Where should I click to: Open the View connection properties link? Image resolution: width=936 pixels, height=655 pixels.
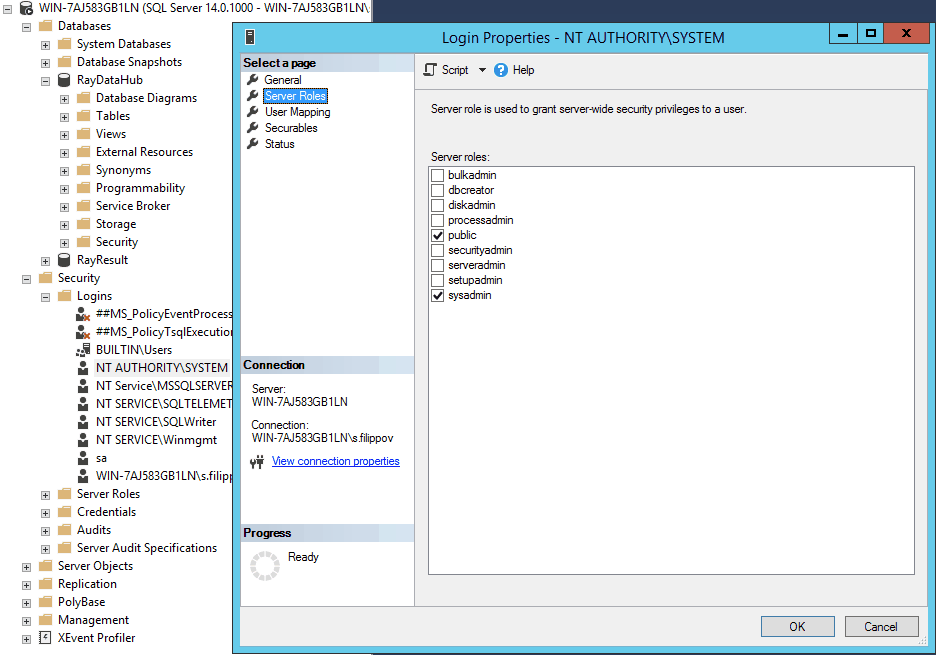point(335,462)
